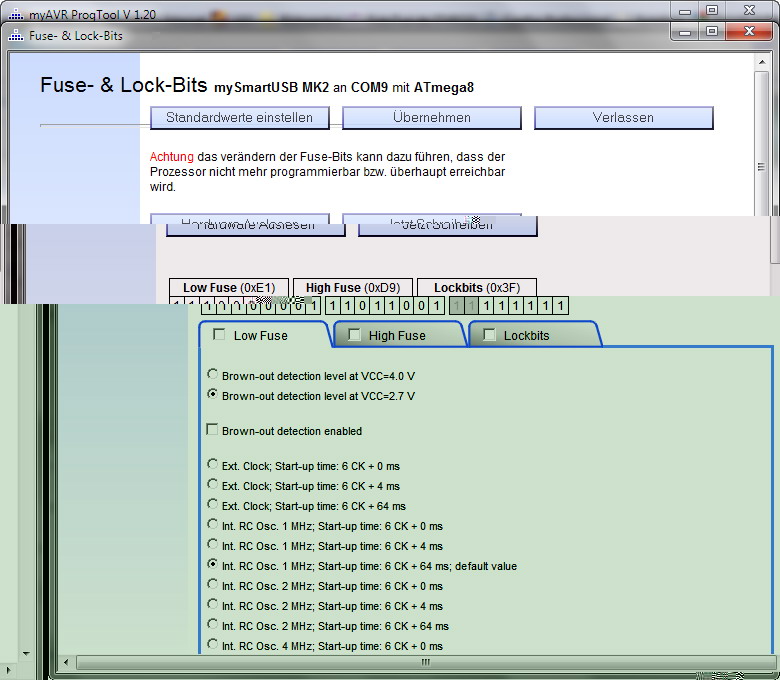
Task: Tick the checkbox in the High Fuse tab
Action: pos(354,335)
